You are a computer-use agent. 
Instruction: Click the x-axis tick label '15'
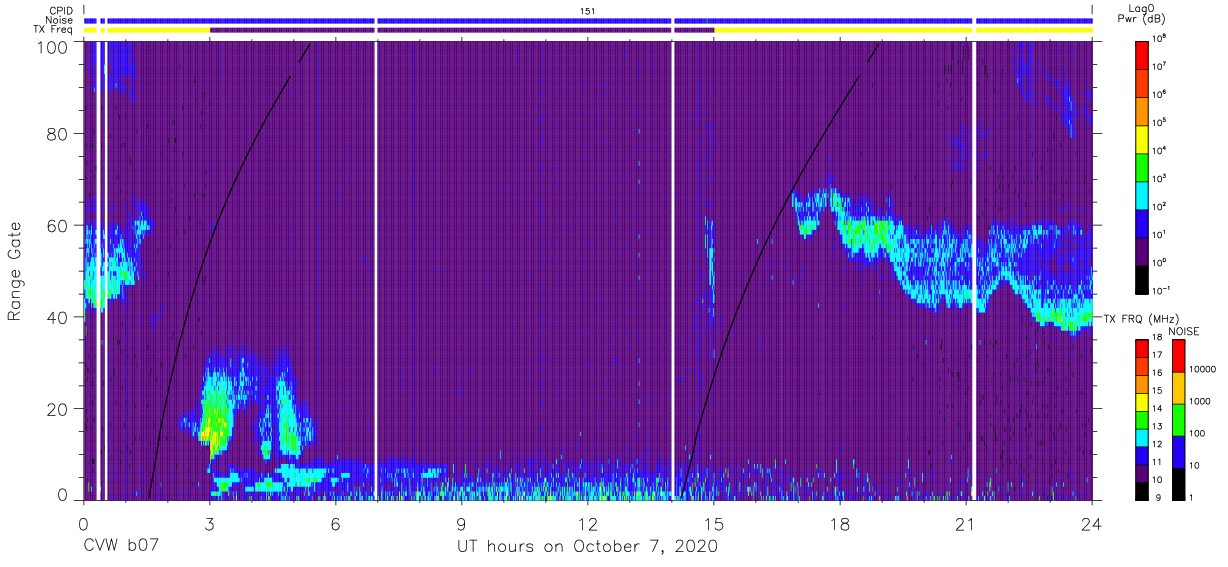tap(714, 523)
